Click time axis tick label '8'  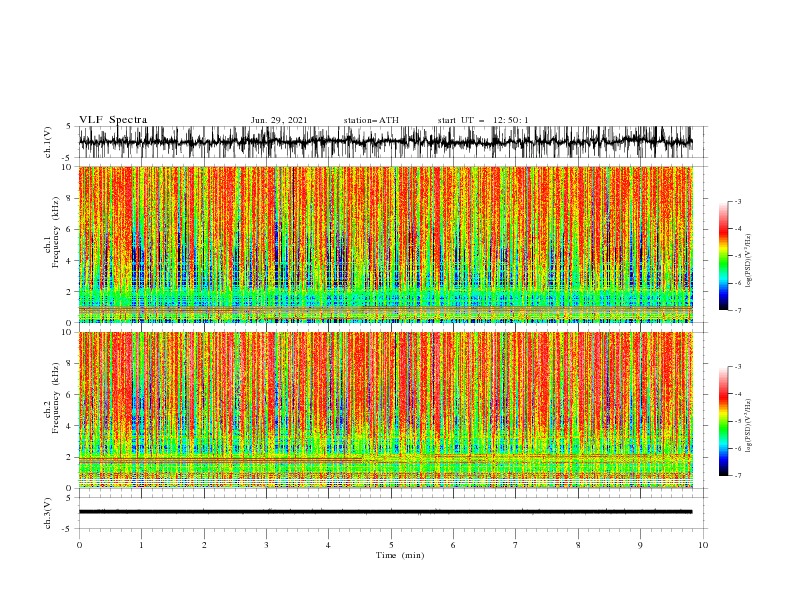[578, 545]
